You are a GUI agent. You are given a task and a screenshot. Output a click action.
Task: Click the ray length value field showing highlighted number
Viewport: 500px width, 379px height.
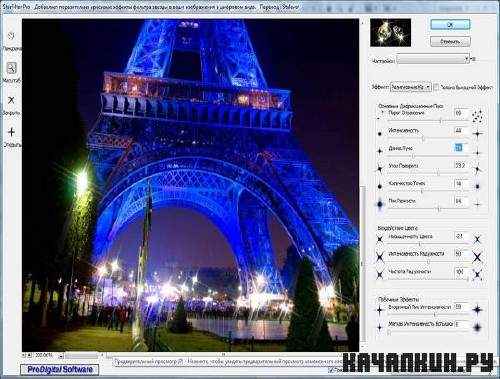[459, 147]
